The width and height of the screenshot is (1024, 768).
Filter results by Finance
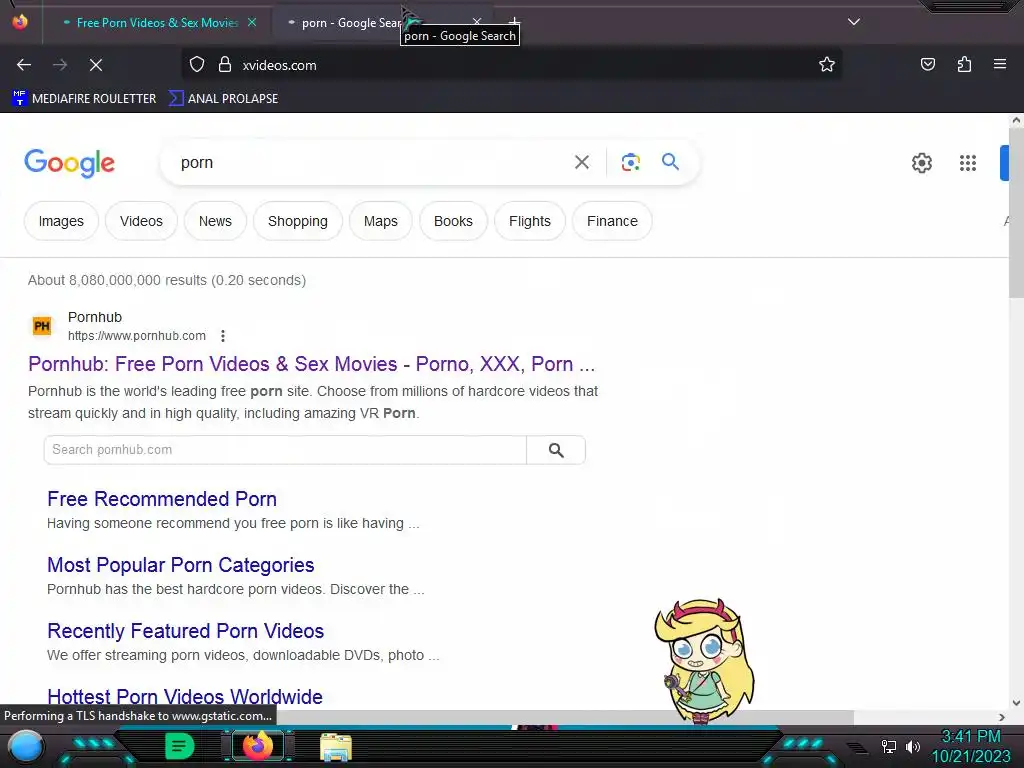click(x=612, y=221)
